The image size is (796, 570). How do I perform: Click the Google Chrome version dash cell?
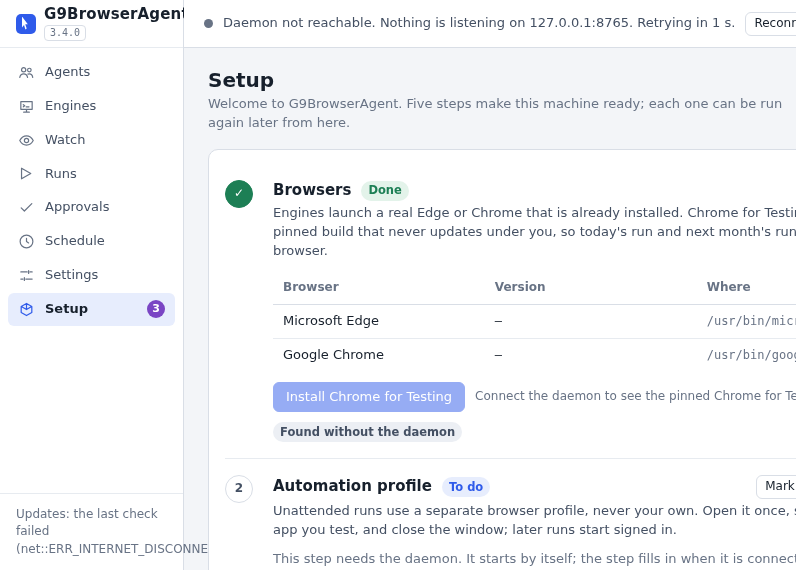coord(499,355)
